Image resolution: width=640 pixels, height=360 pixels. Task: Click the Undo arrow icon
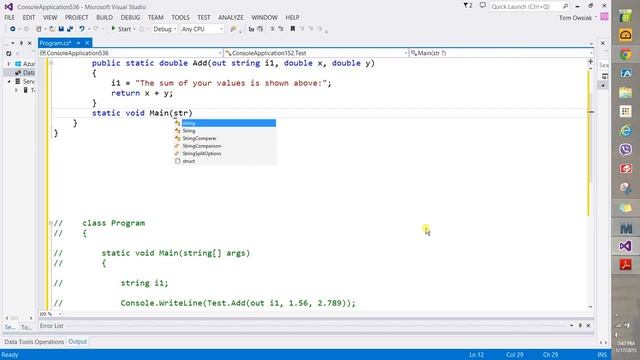[x=82, y=29]
